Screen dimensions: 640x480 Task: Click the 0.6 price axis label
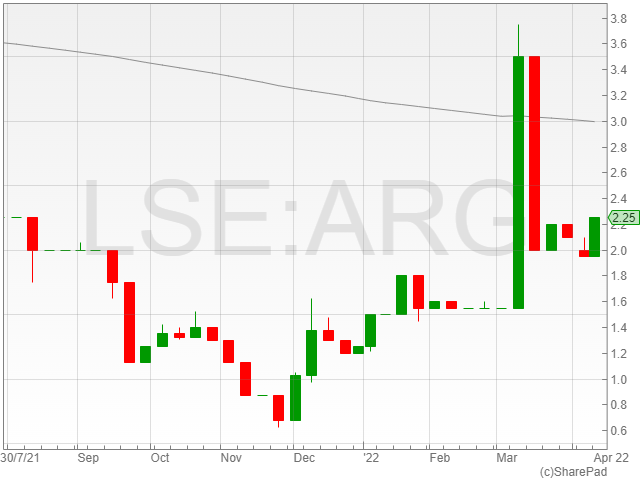tap(618, 431)
